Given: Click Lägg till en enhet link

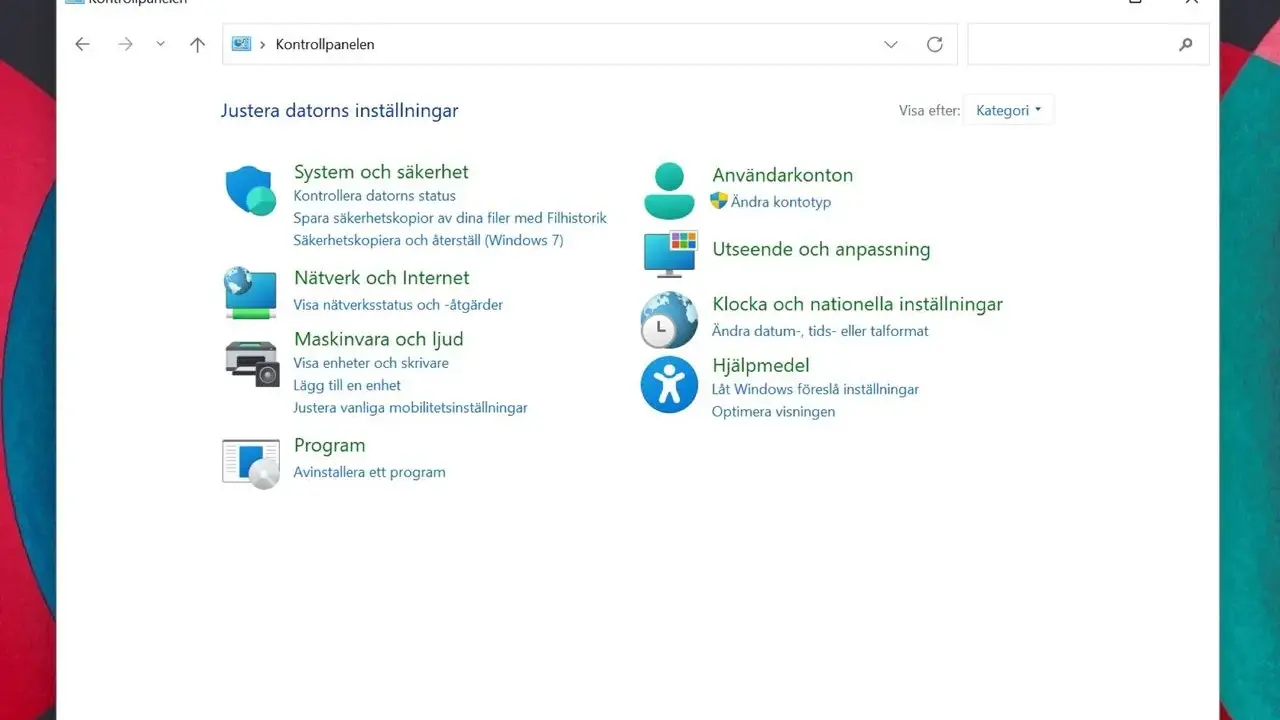Looking at the screenshot, I should pyautogui.click(x=347, y=385).
